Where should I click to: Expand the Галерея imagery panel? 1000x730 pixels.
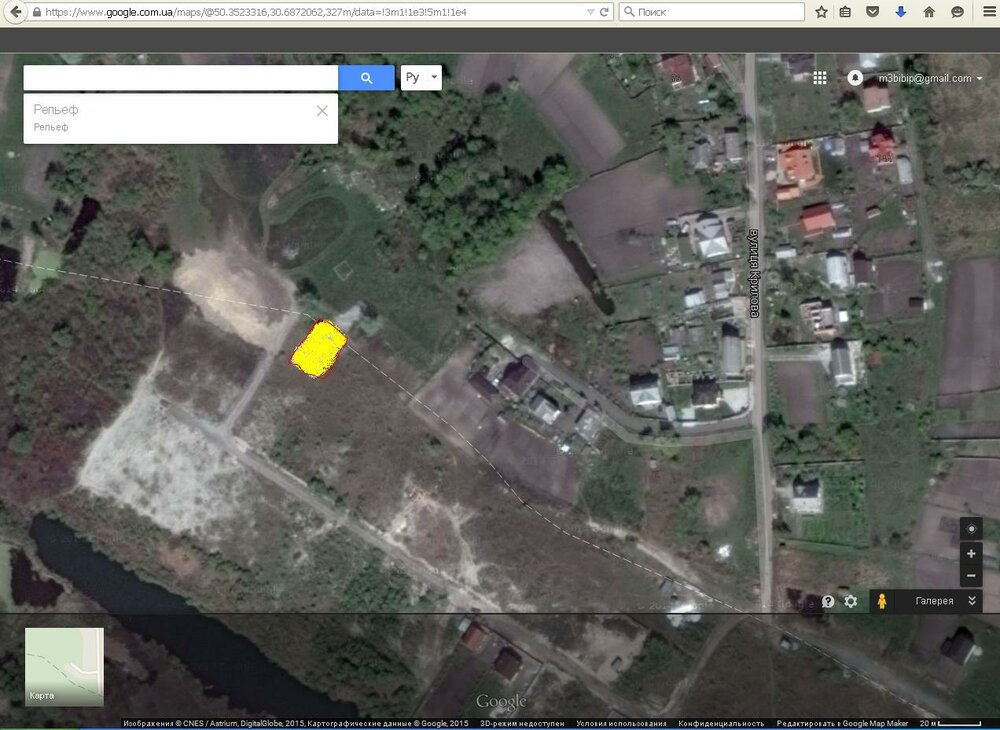pyautogui.click(x=971, y=601)
